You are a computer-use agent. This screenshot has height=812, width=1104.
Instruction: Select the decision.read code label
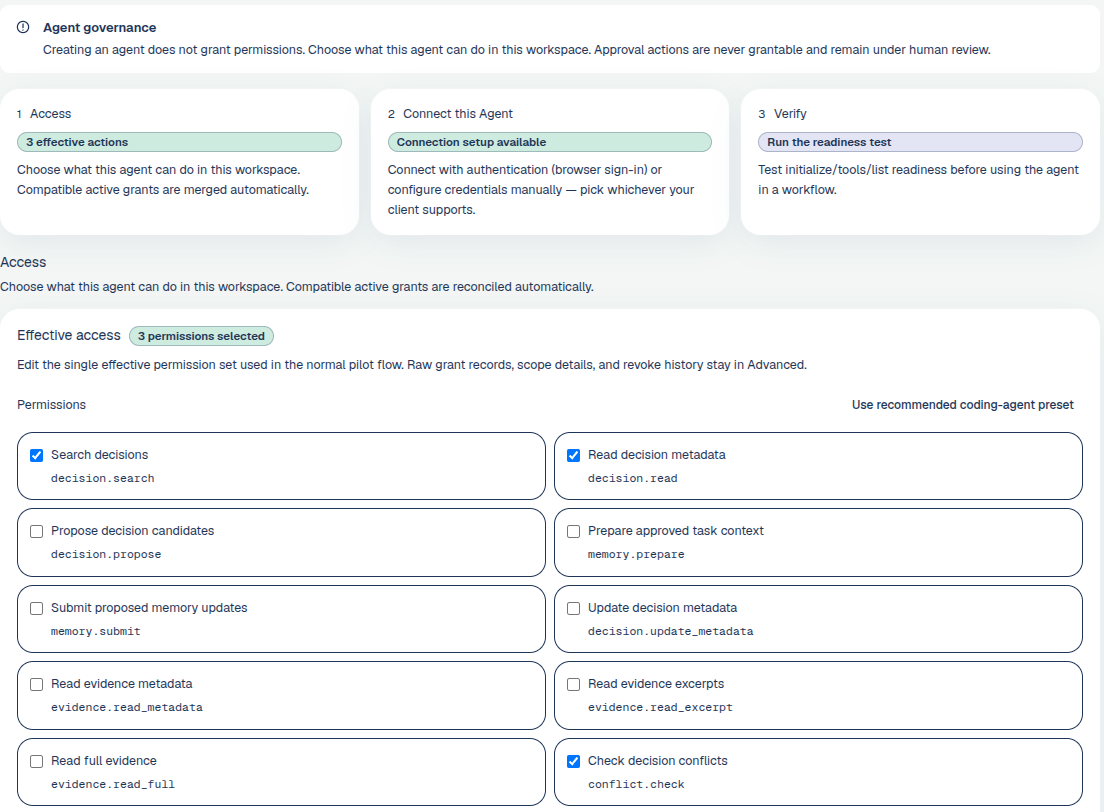pyautogui.click(x=633, y=479)
